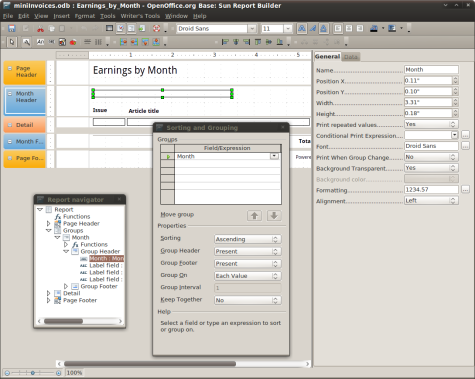Collapse the Detail section

(10, 125)
